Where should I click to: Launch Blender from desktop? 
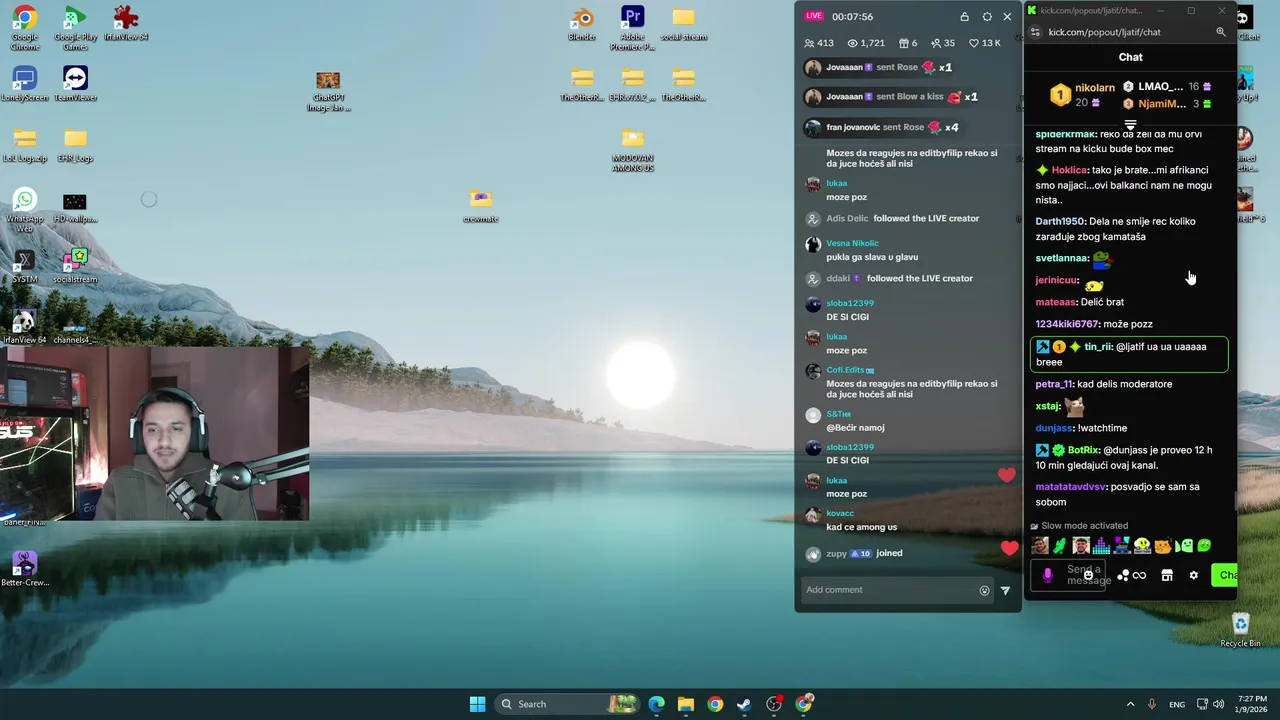point(582,23)
